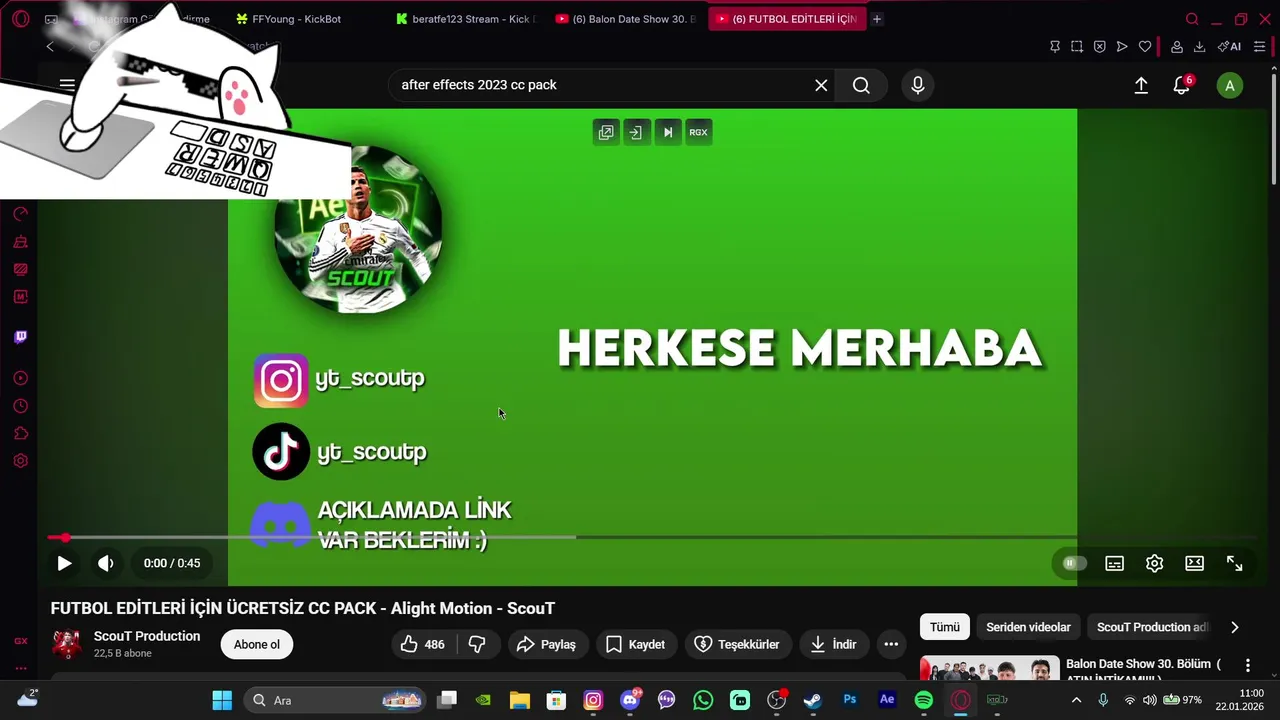Open video pop-out detach icon

click(x=606, y=132)
